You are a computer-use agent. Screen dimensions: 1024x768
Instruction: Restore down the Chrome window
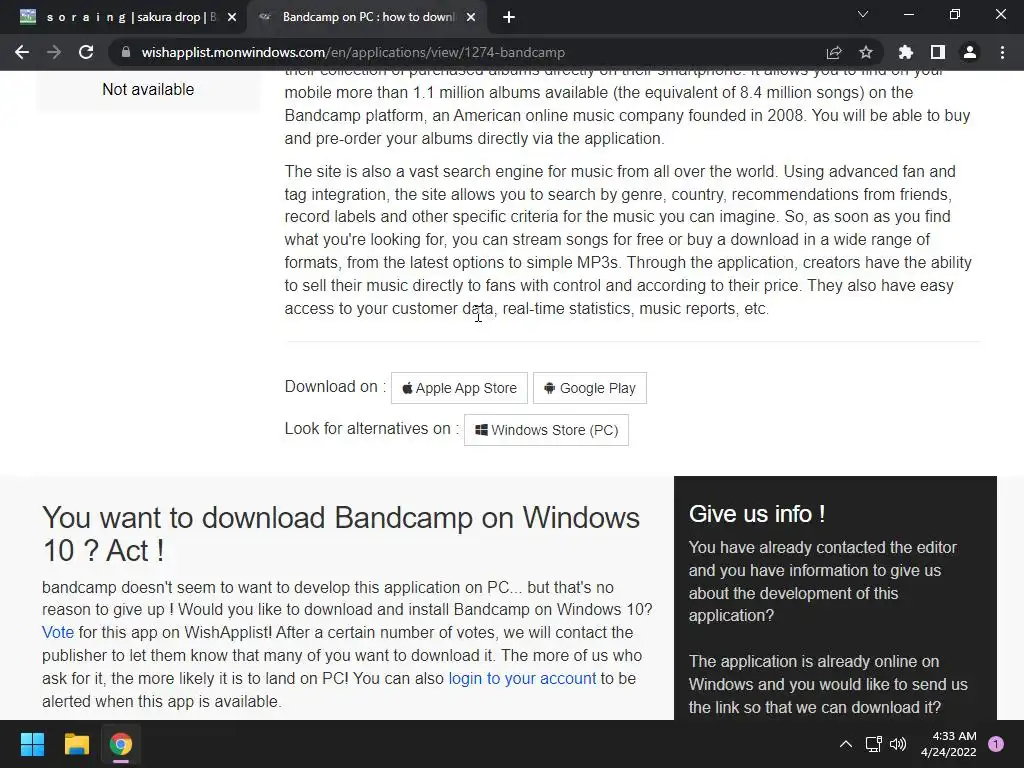click(x=955, y=14)
